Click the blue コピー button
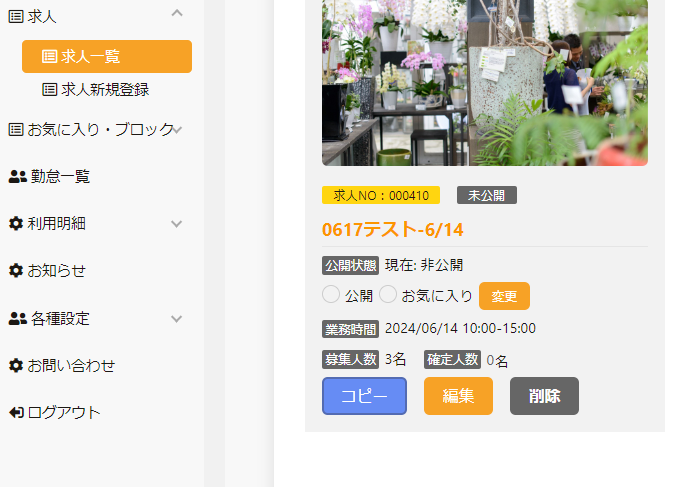Screen dimensions: 681x487 [x=364, y=396]
